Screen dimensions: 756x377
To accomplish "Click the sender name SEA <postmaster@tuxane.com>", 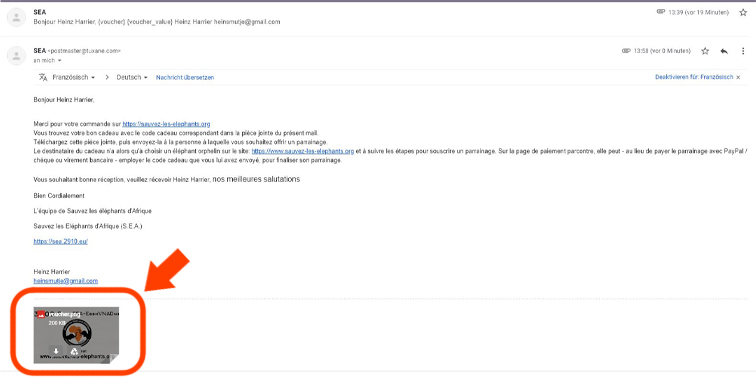I will (x=77, y=51).
